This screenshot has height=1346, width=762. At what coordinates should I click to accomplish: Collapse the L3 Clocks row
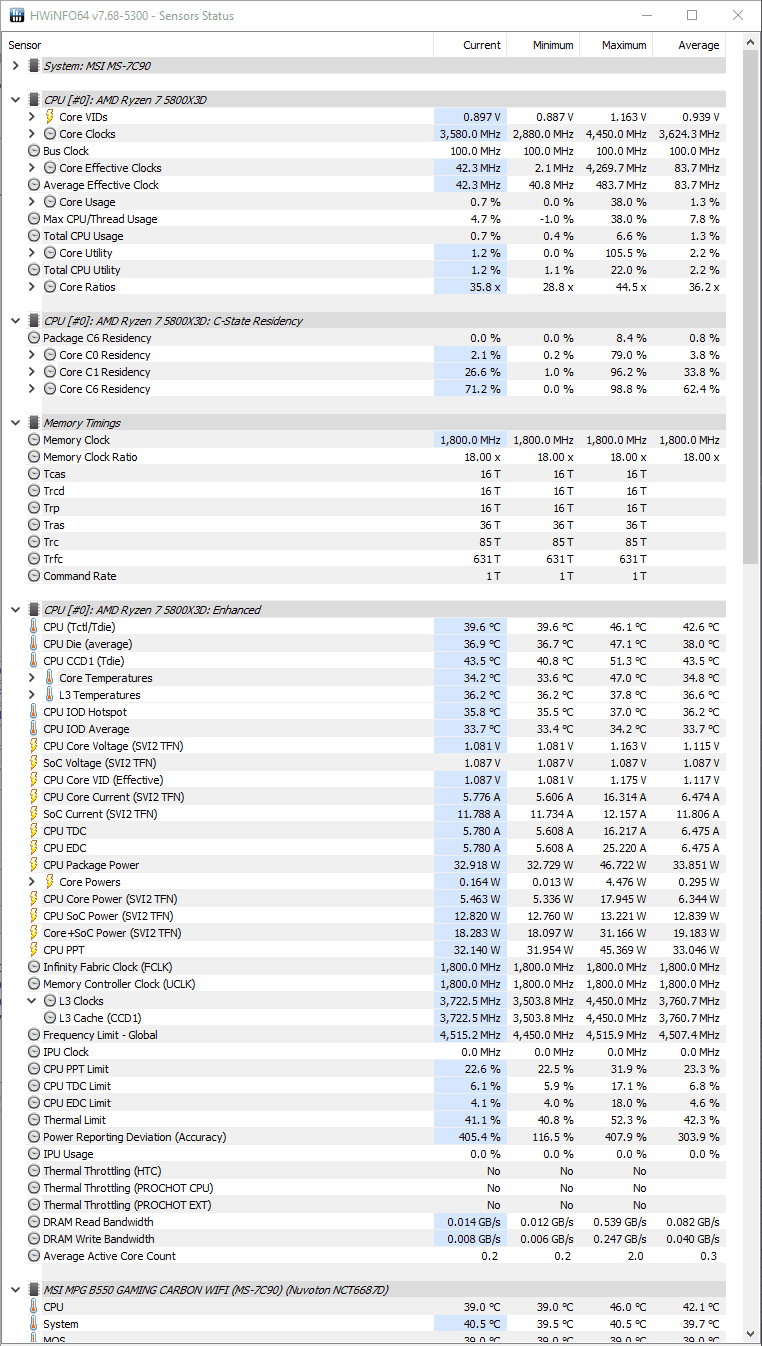coord(32,1001)
